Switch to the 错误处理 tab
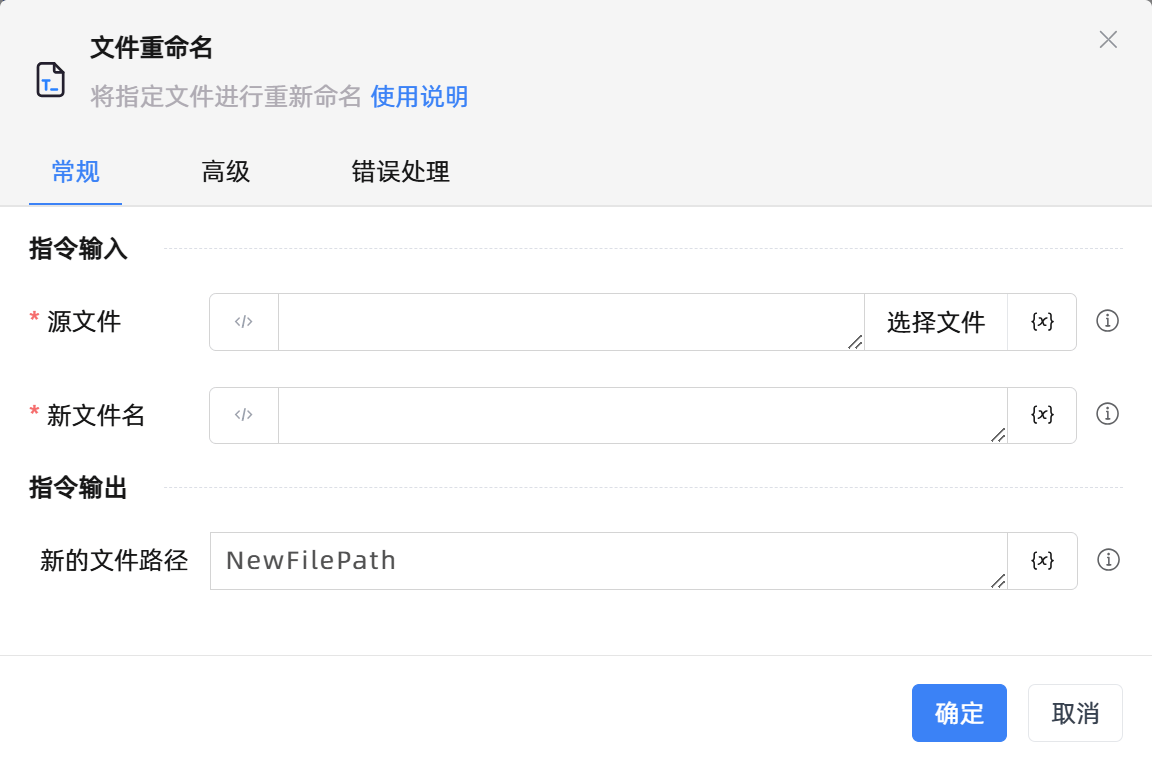The height and width of the screenshot is (770, 1152). pos(399,172)
